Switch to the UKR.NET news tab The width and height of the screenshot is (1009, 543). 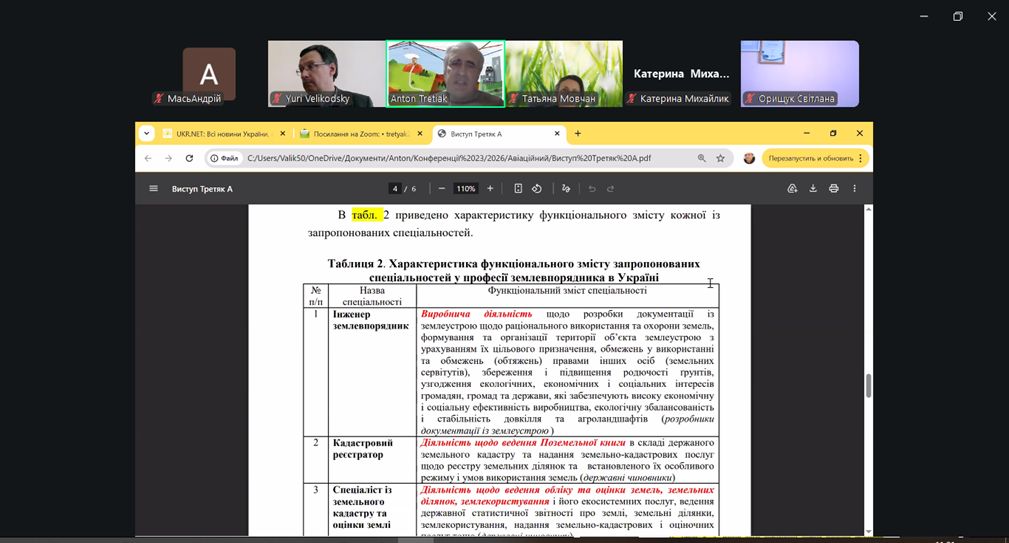pos(215,133)
